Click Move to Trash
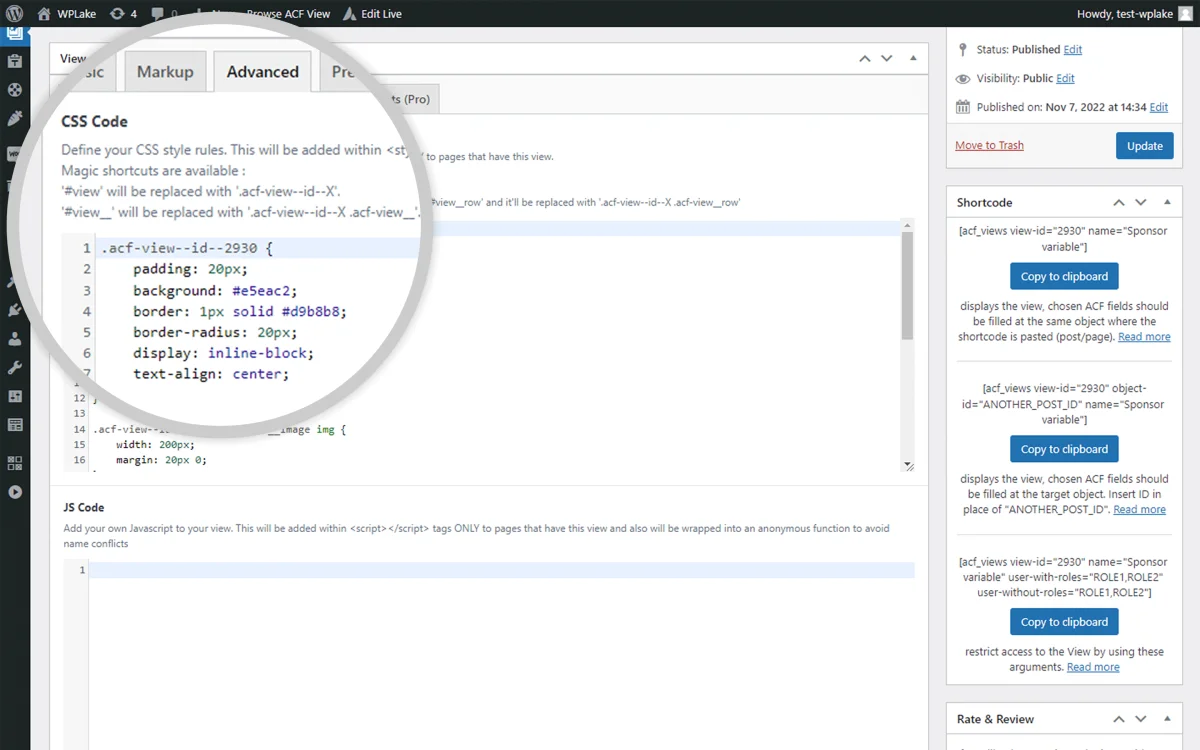 coord(989,146)
